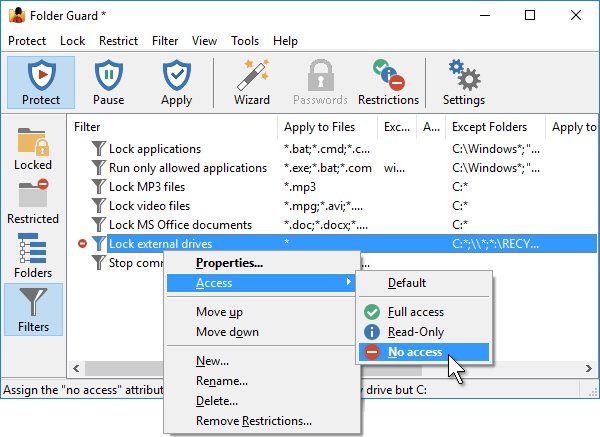Open the Protect menu
Image resolution: width=600 pixels, height=437 pixels.
click(27, 41)
